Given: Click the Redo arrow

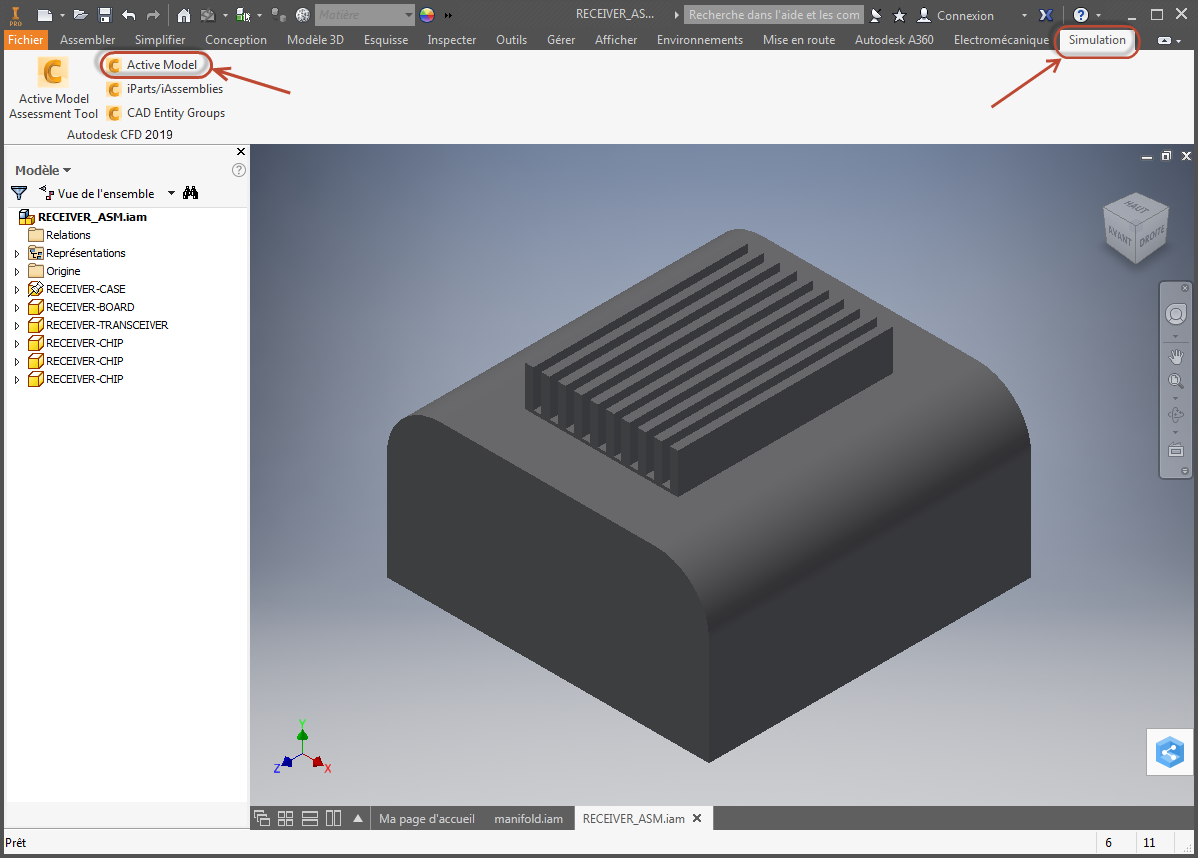Looking at the screenshot, I should (153, 15).
